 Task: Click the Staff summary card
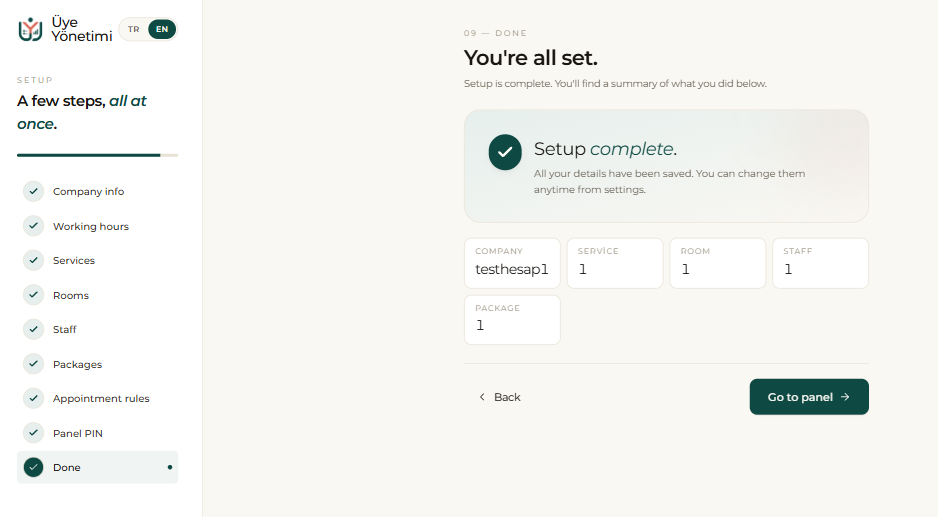820,263
